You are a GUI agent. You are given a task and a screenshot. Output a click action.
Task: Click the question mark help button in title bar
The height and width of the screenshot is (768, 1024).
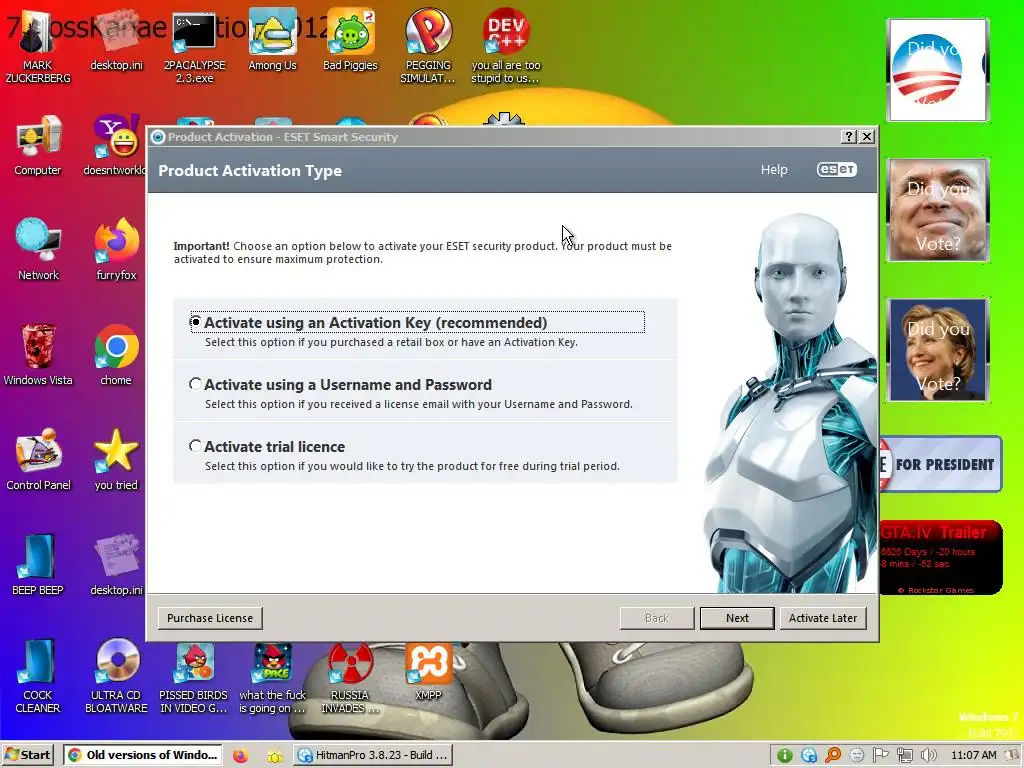click(848, 136)
